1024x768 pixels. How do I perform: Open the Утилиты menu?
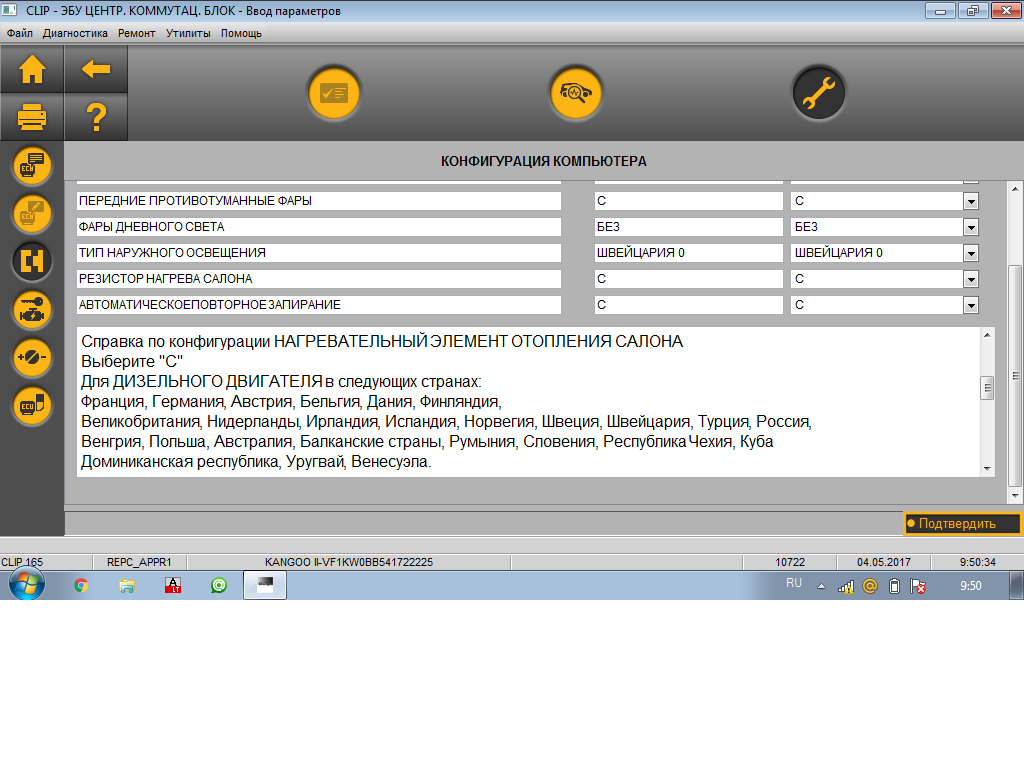188,33
